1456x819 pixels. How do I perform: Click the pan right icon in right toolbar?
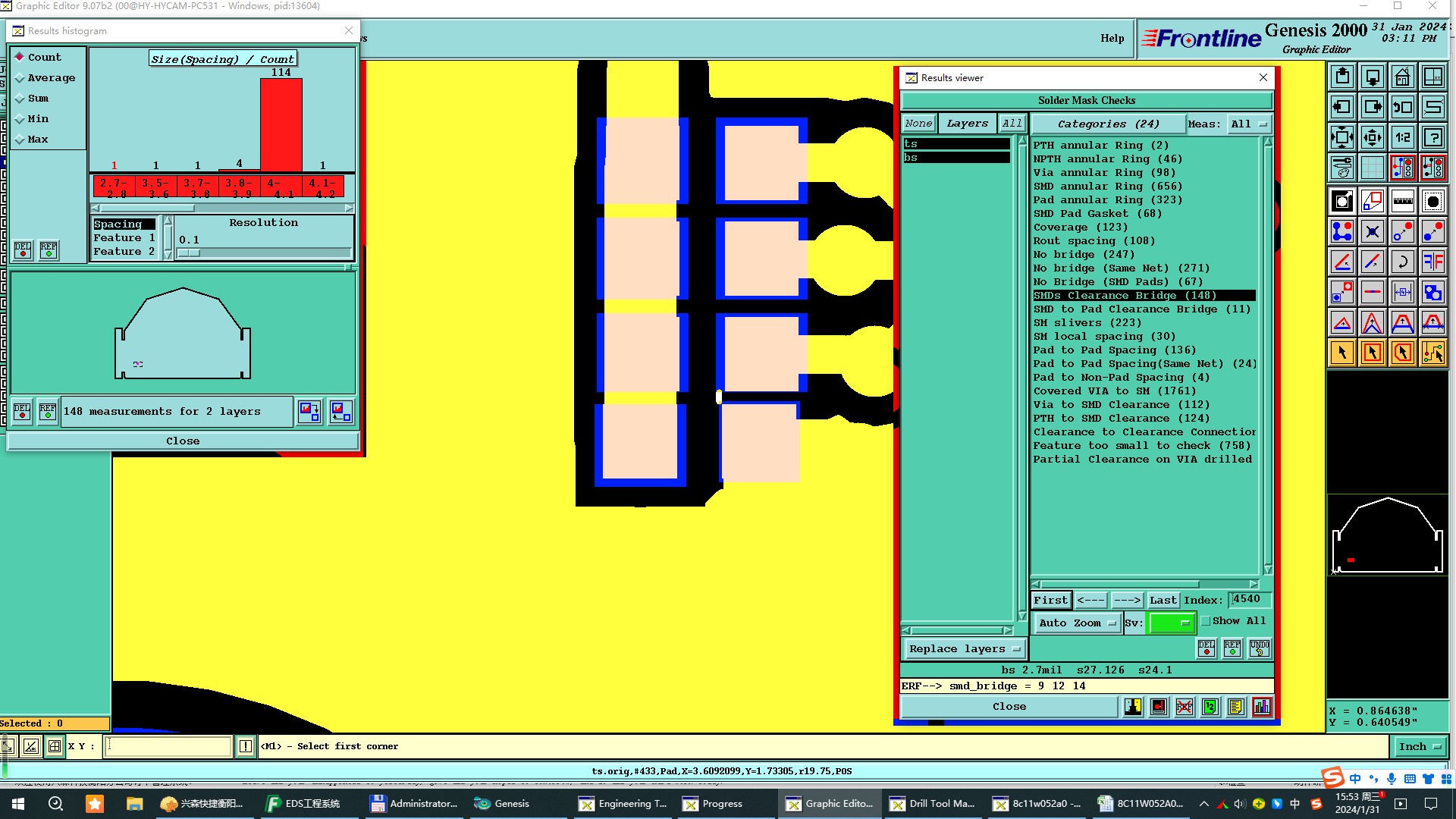pos(1372,107)
